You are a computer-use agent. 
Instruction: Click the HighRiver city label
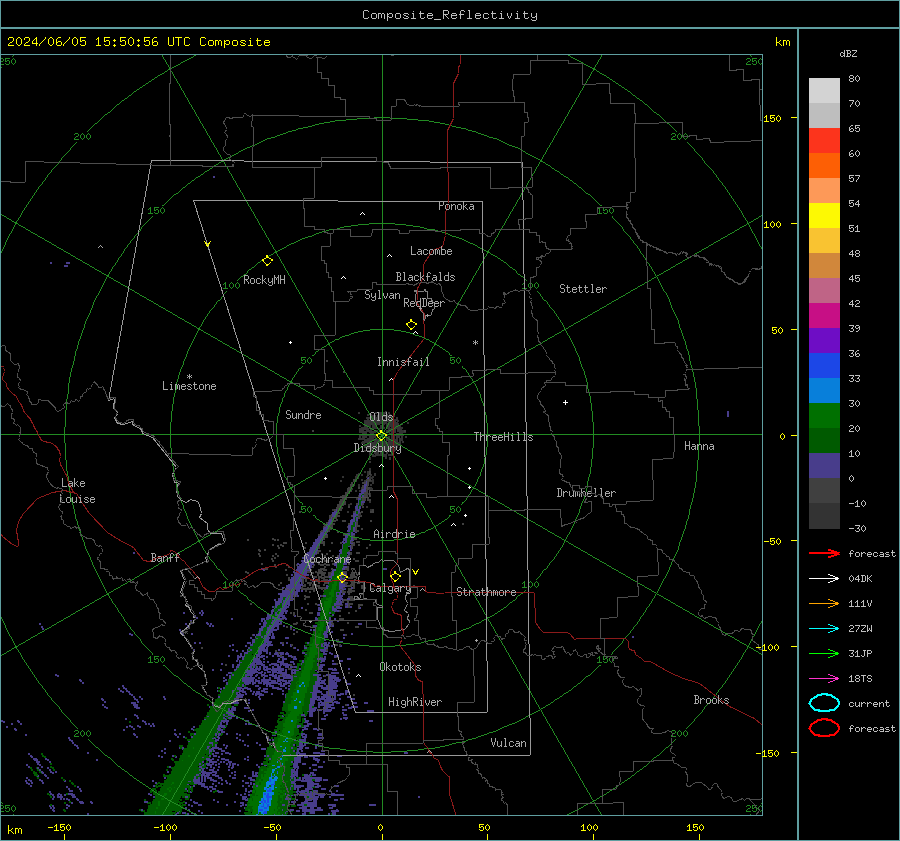click(x=415, y=702)
